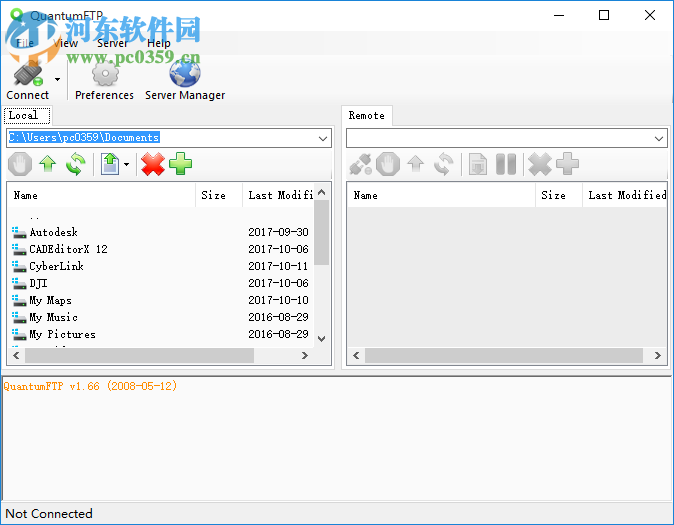The height and width of the screenshot is (525, 674).
Task: Open the File menu
Action: pyautogui.click(x=25, y=43)
